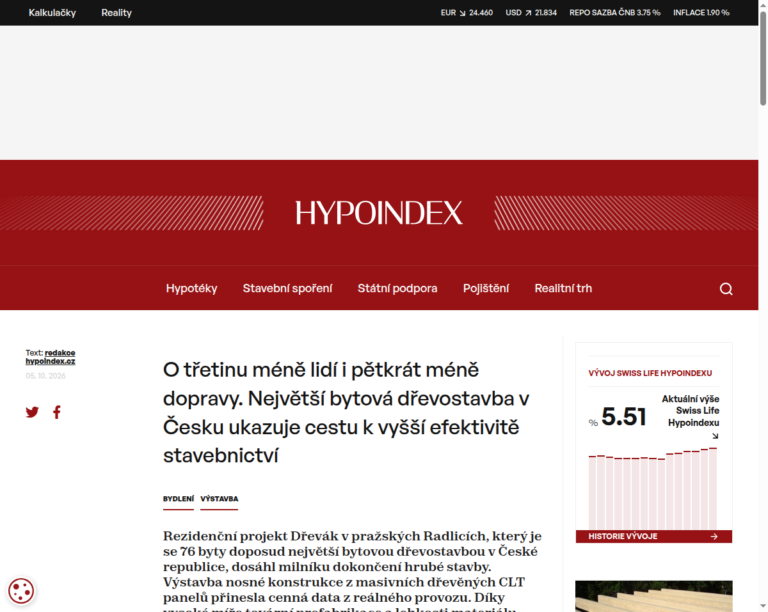768x612 pixels.
Task: Click the article date 05. 10. 2026
Action: [46, 376]
